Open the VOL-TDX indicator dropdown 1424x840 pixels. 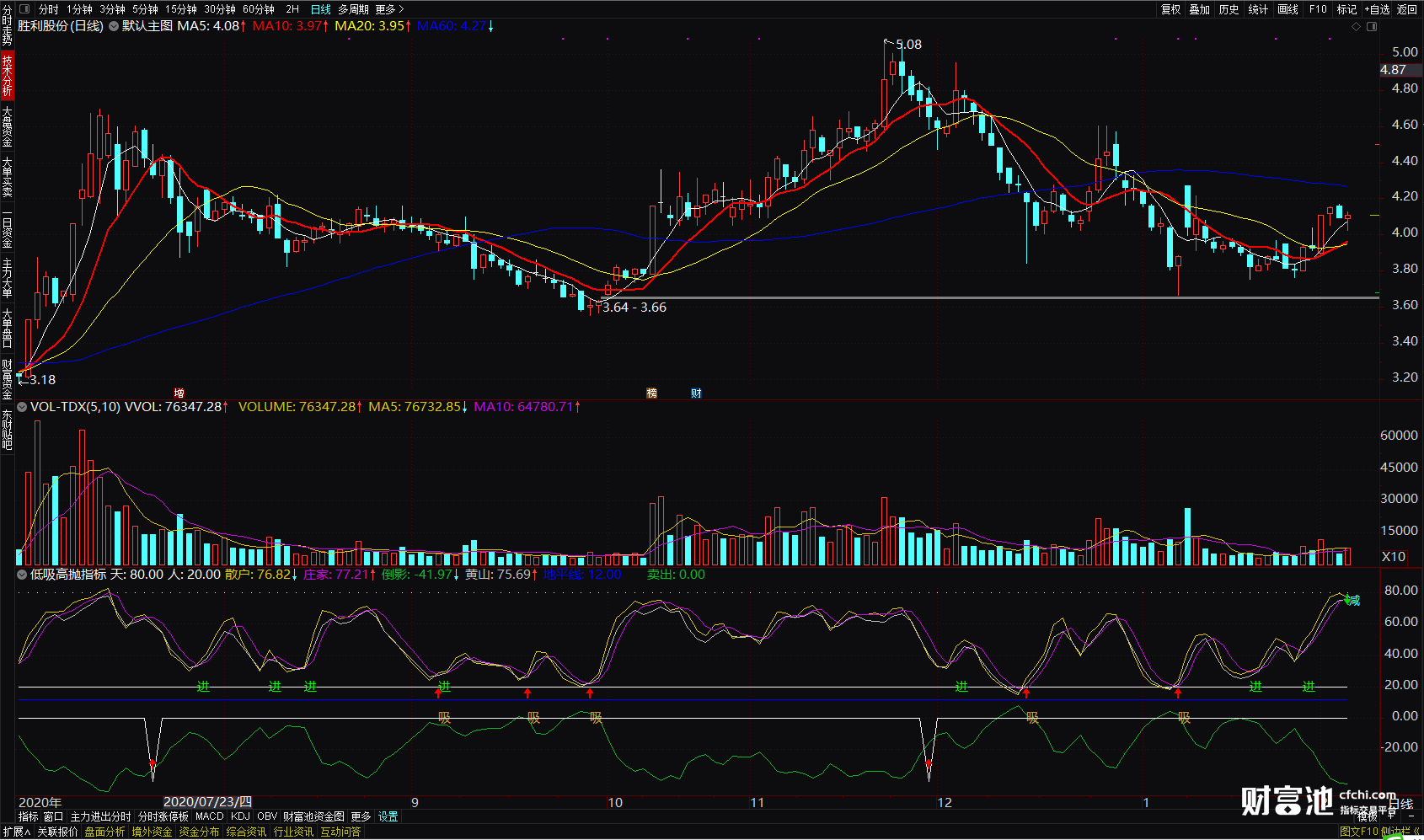(22, 407)
